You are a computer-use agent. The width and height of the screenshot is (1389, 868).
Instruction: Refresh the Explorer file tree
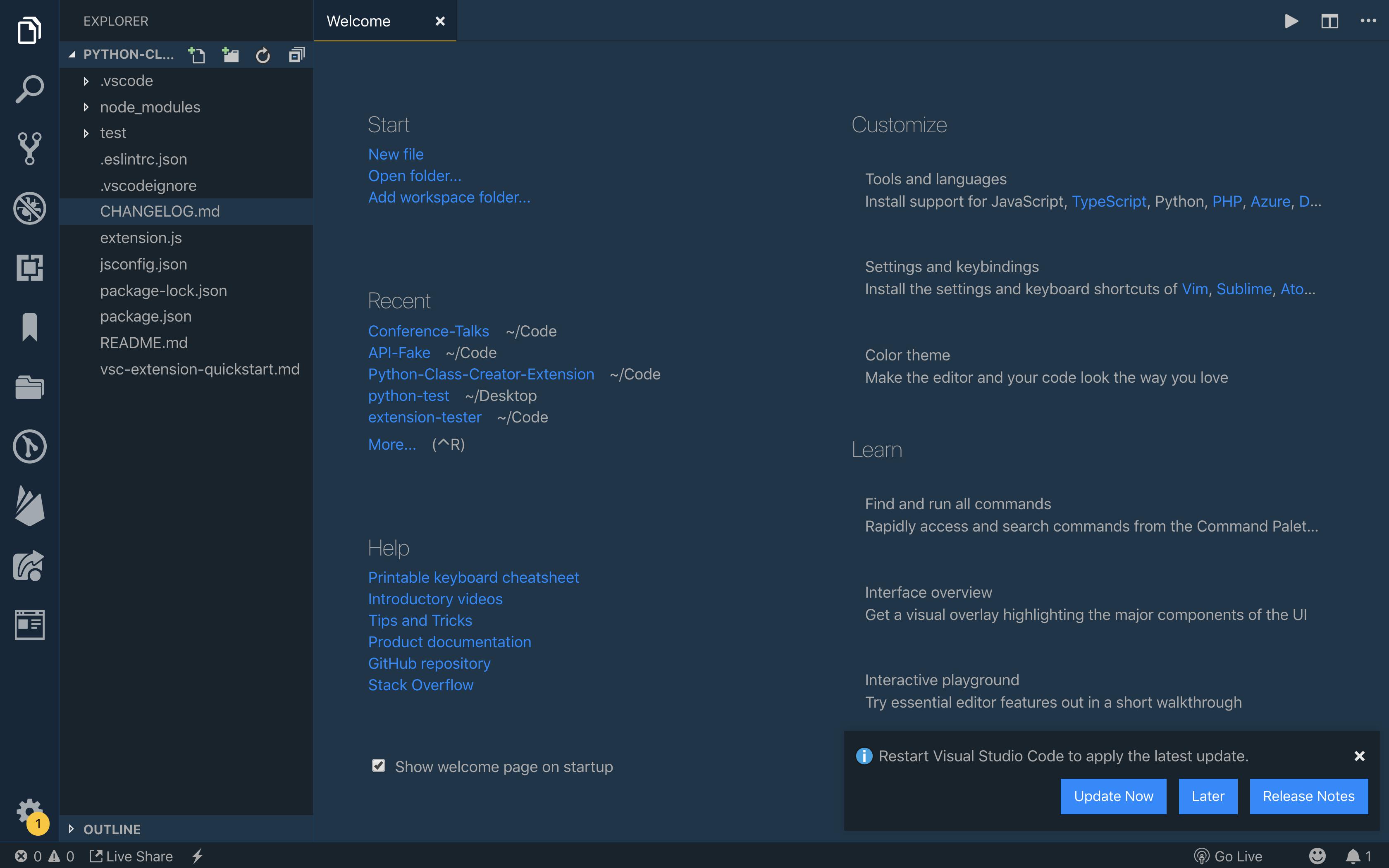click(x=263, y=55)
